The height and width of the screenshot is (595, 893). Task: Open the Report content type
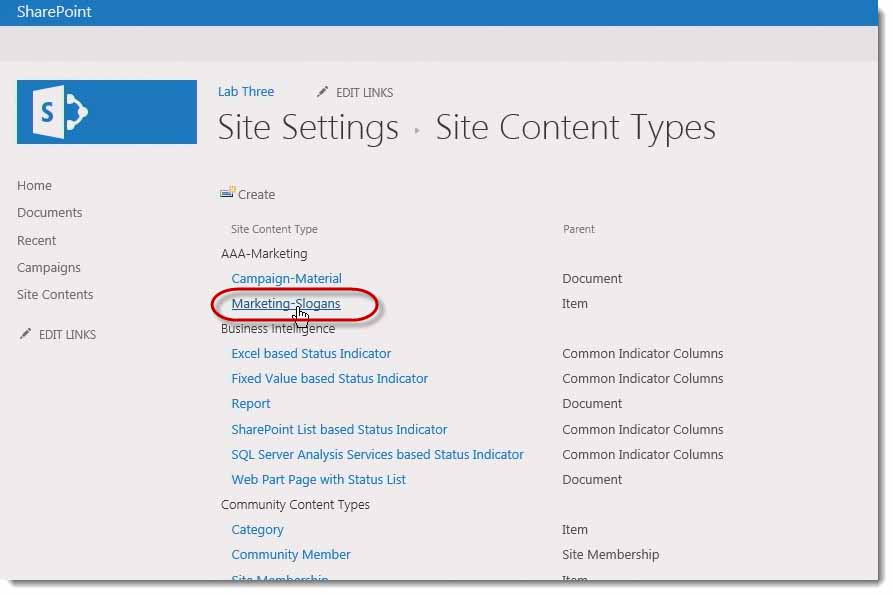click(250, 403)
